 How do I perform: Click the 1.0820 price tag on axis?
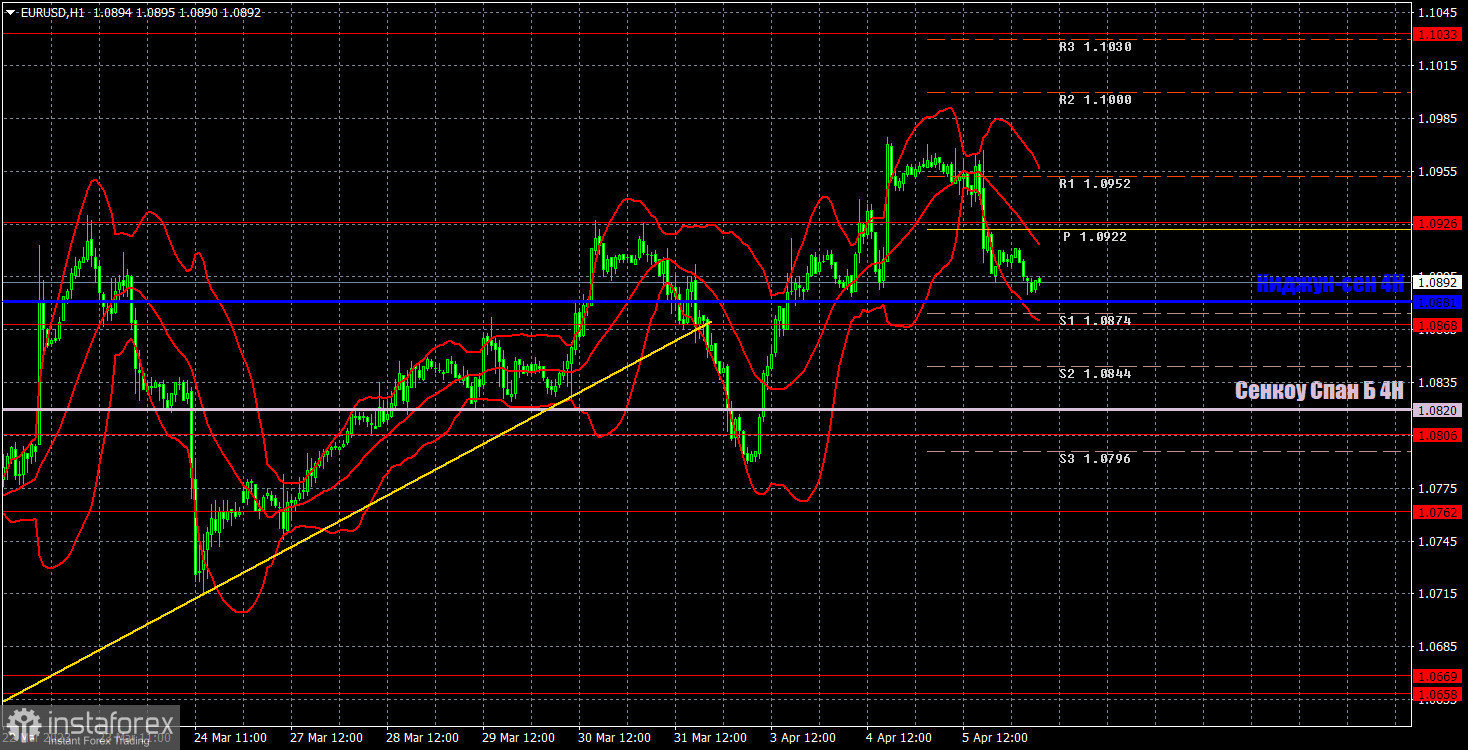1439,410
